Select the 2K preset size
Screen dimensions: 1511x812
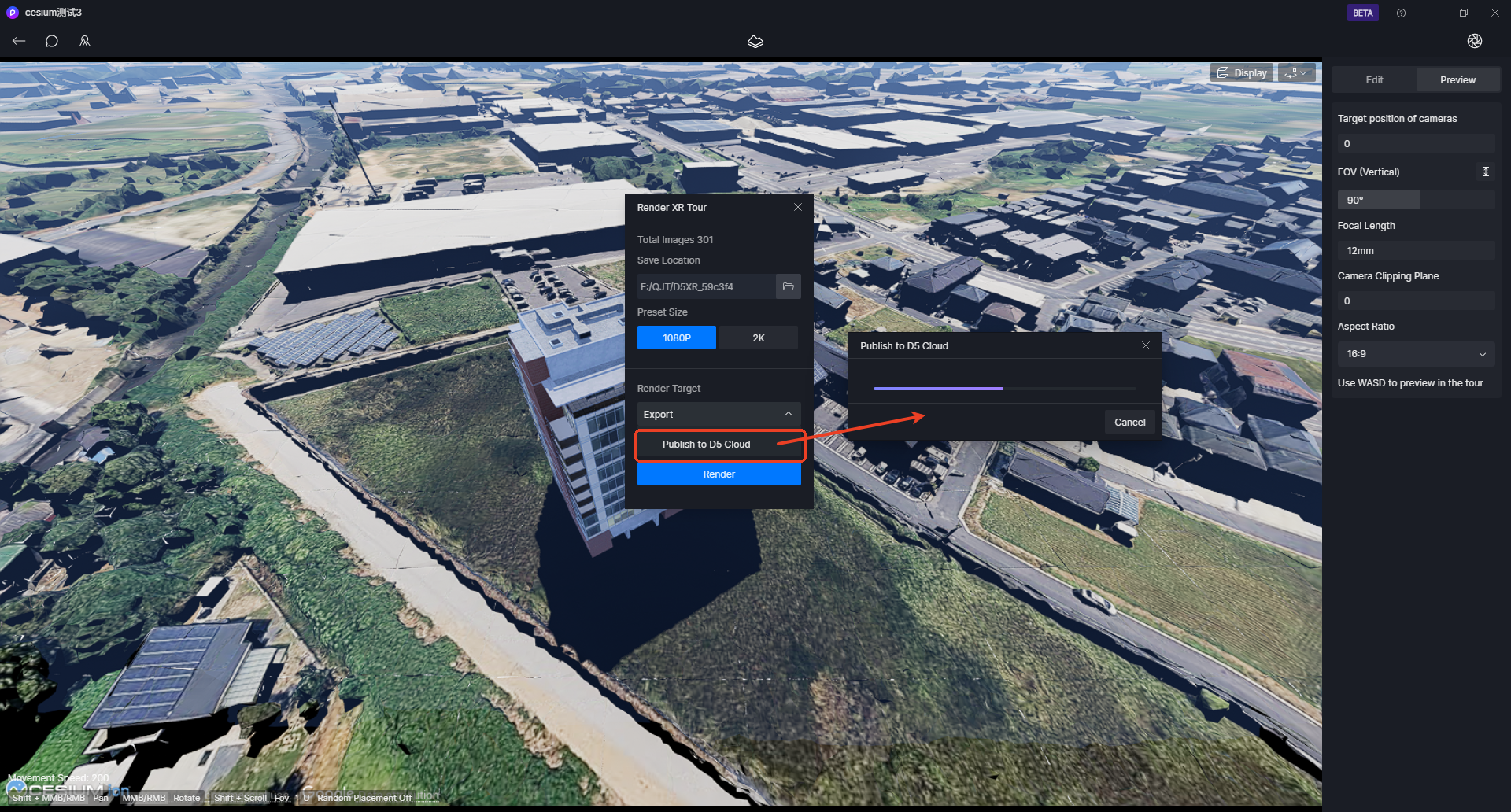pos(758,338)
